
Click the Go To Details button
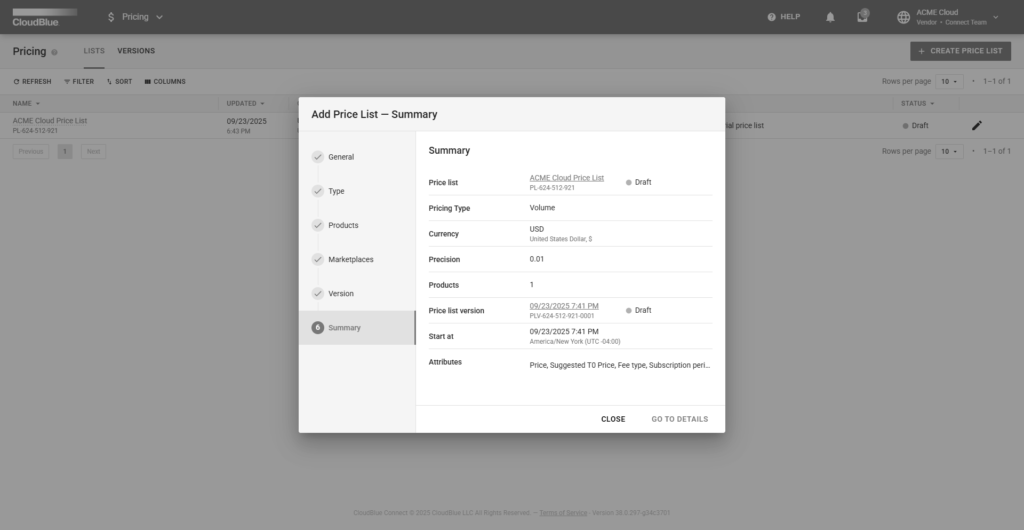pos(679,419)
